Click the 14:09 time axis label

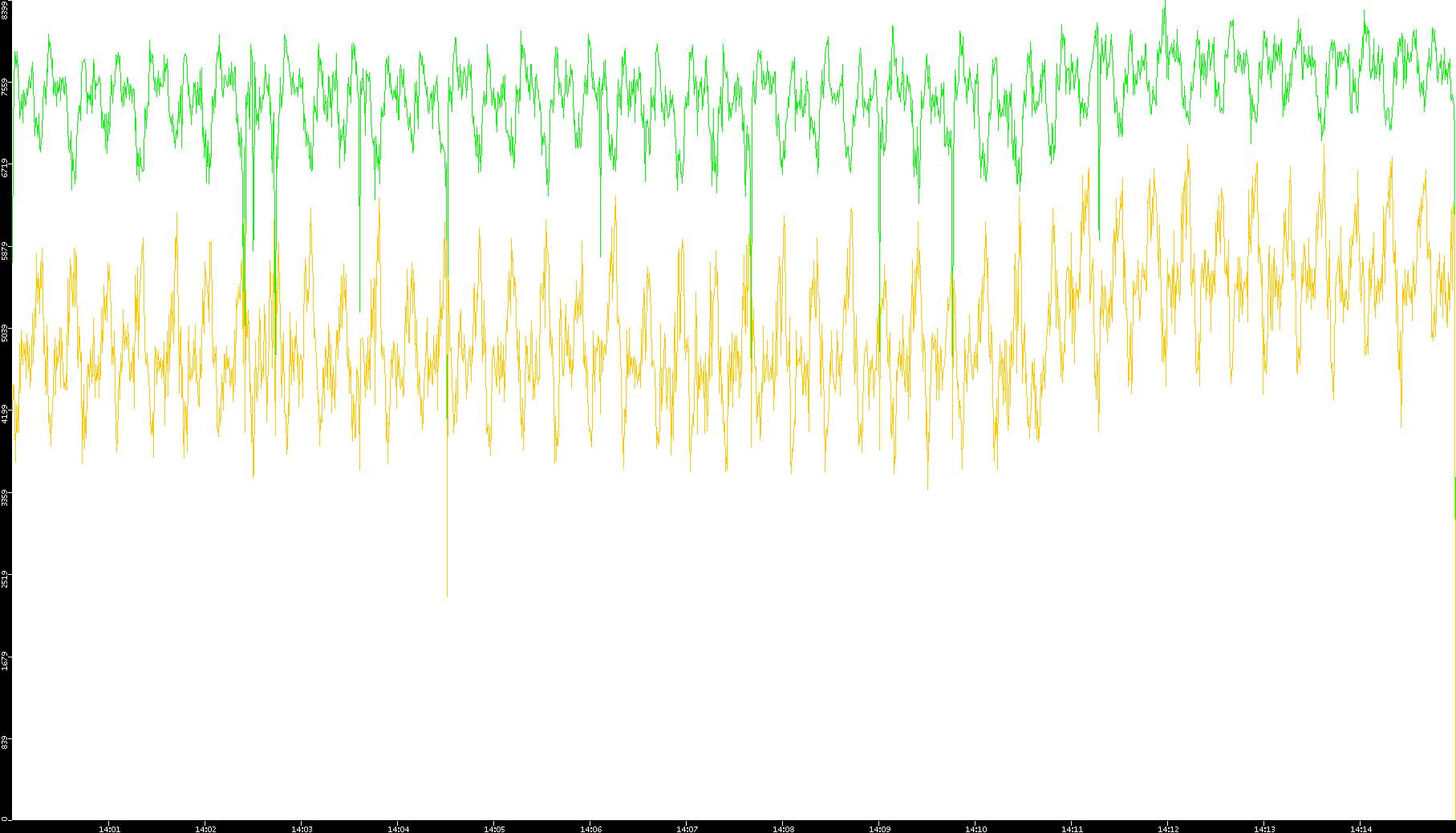point(879,829)
